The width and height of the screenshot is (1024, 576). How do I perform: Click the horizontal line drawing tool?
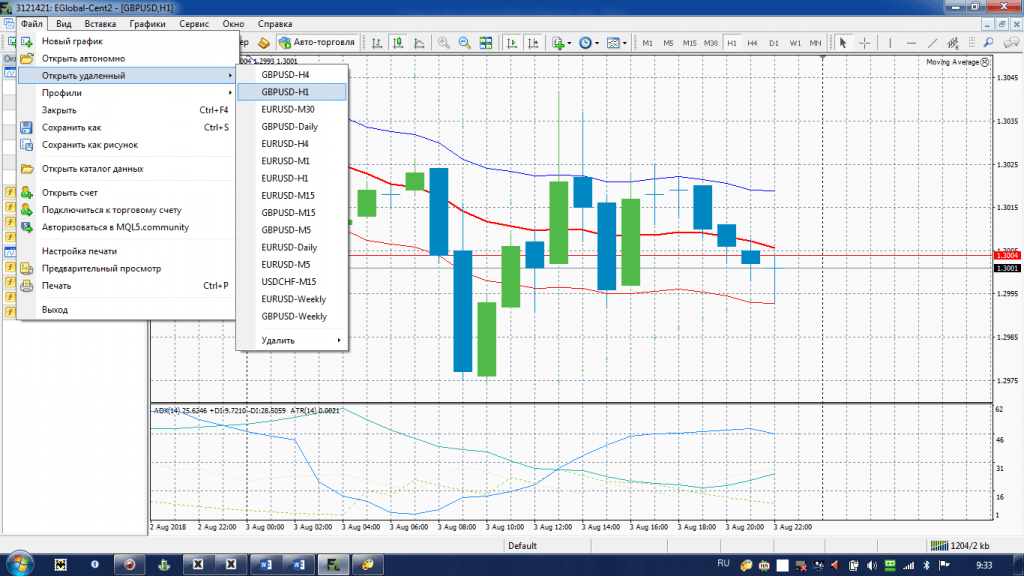[x=910, y=43]
